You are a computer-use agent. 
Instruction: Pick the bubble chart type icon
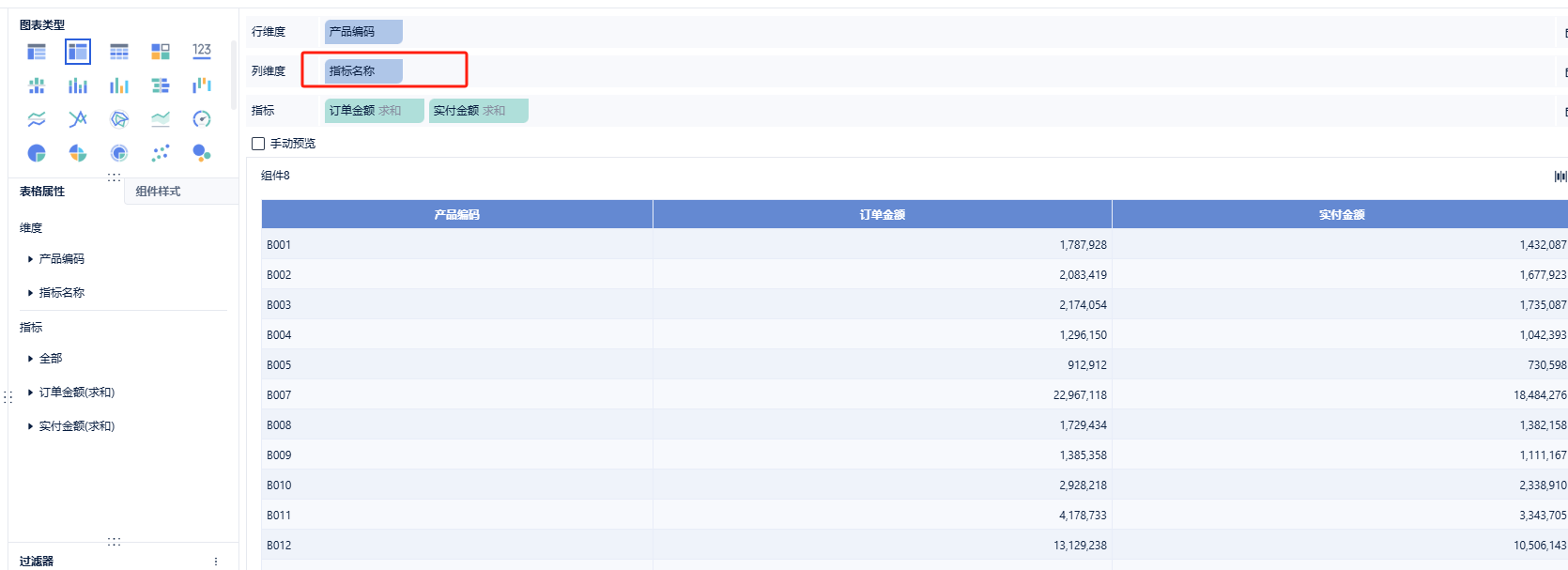[202, 153]
